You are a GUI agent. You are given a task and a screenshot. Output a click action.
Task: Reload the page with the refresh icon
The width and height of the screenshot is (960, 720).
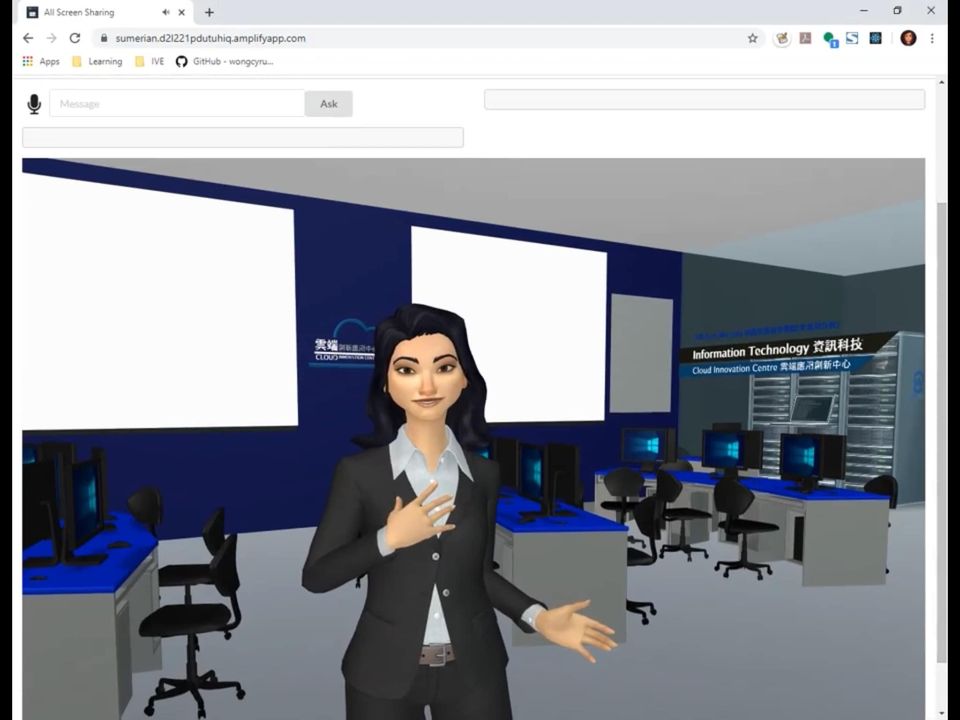75,38
